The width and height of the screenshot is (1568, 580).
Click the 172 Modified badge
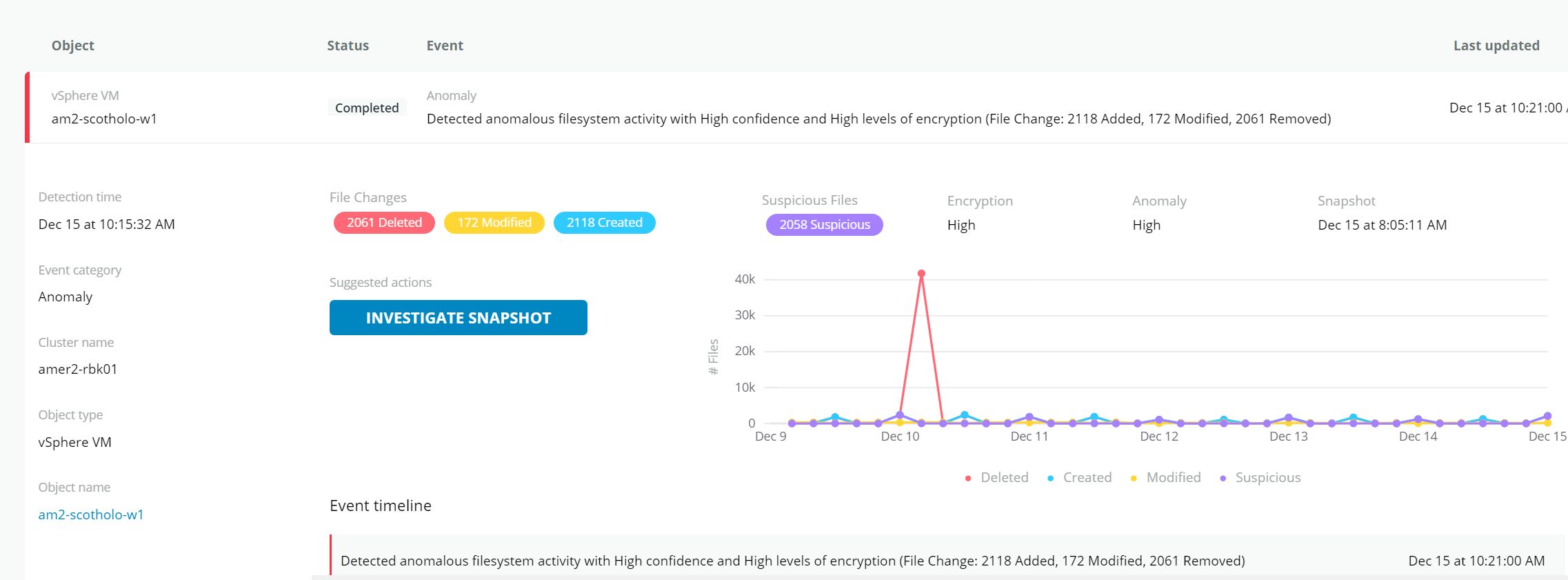494,223
